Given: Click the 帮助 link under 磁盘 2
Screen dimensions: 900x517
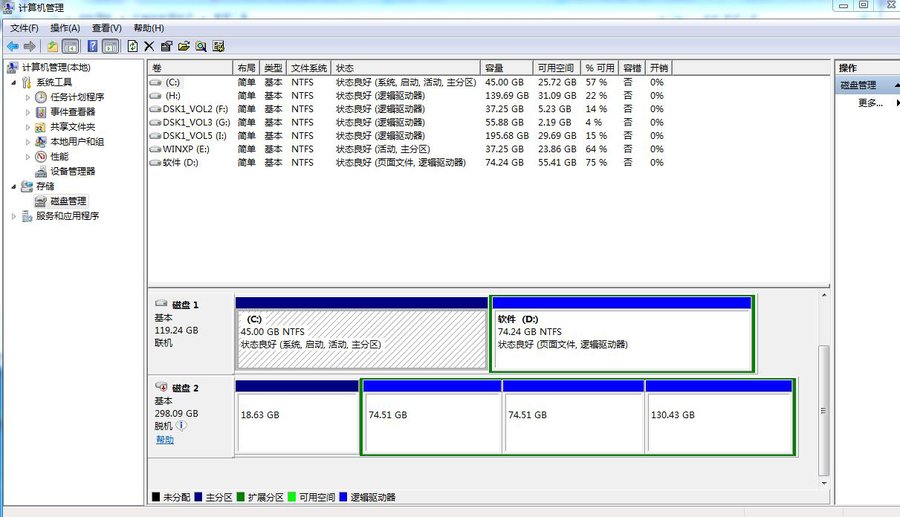Looking at the screenshot, I should (x=164, y=440).
